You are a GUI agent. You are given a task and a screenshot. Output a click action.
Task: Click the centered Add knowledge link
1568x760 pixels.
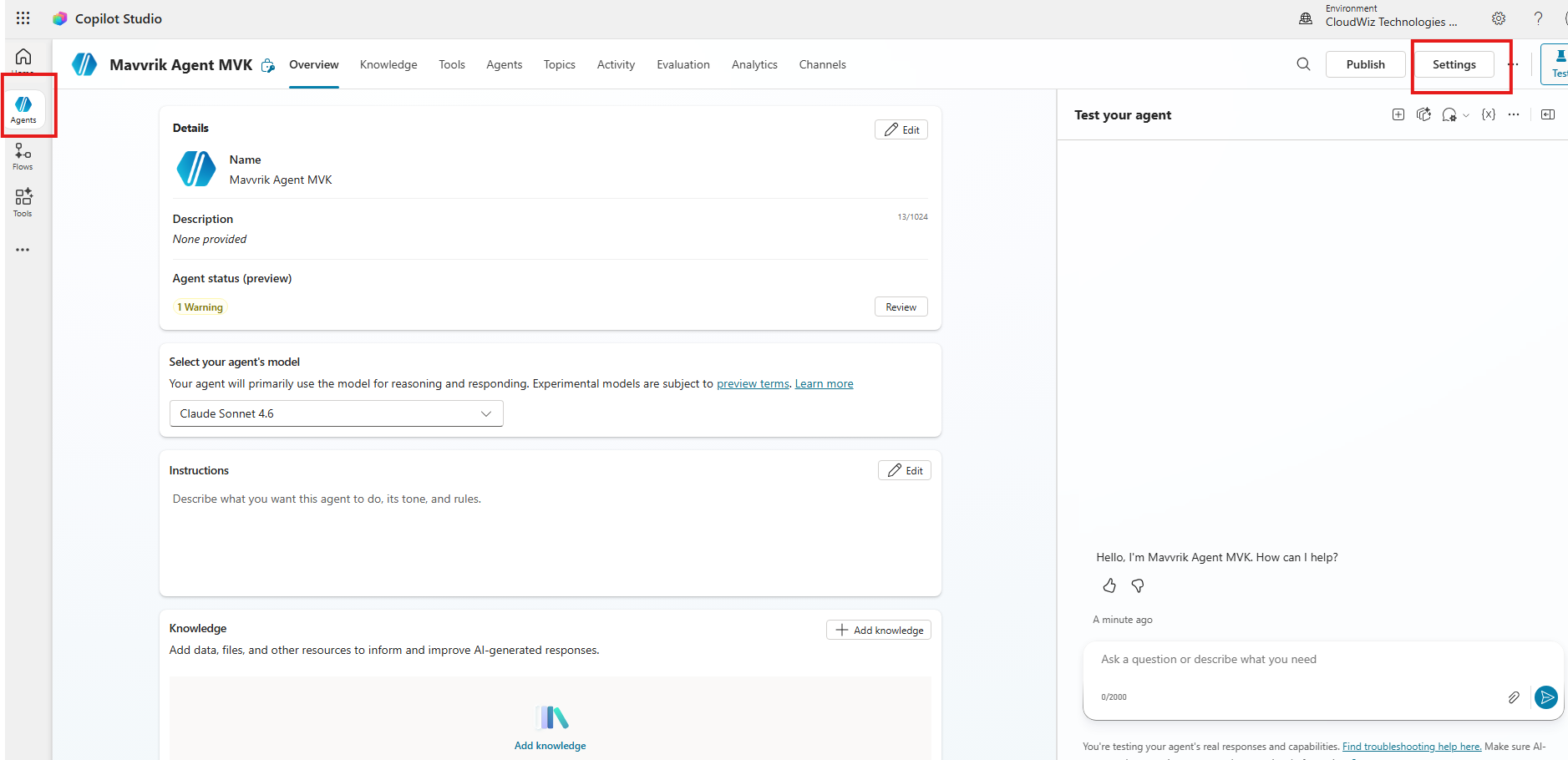pos(551,746)
